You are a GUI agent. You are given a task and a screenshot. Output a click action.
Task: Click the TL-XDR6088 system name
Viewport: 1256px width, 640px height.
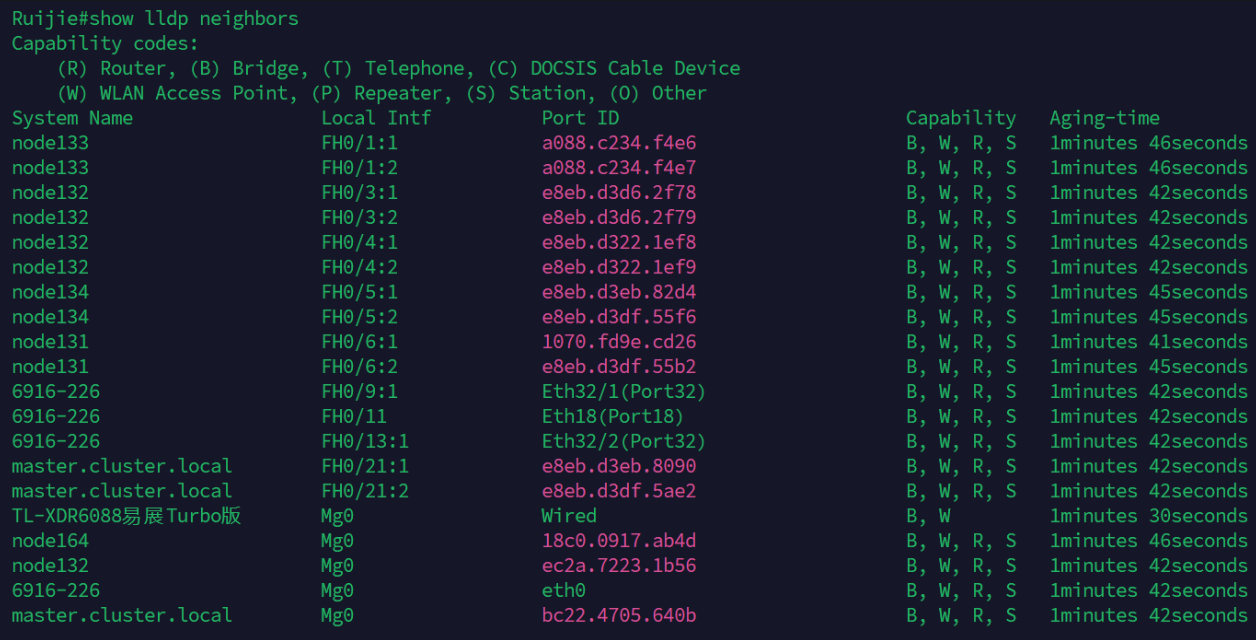(x=126, y=516)
